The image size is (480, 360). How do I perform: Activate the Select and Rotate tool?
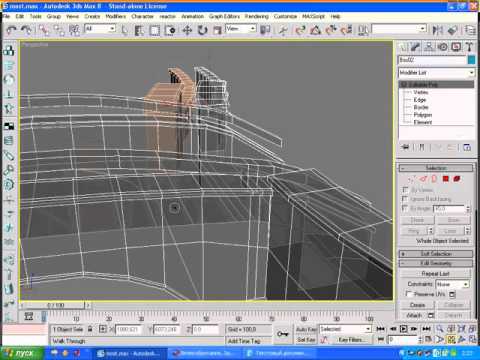(x=202, y=30)
